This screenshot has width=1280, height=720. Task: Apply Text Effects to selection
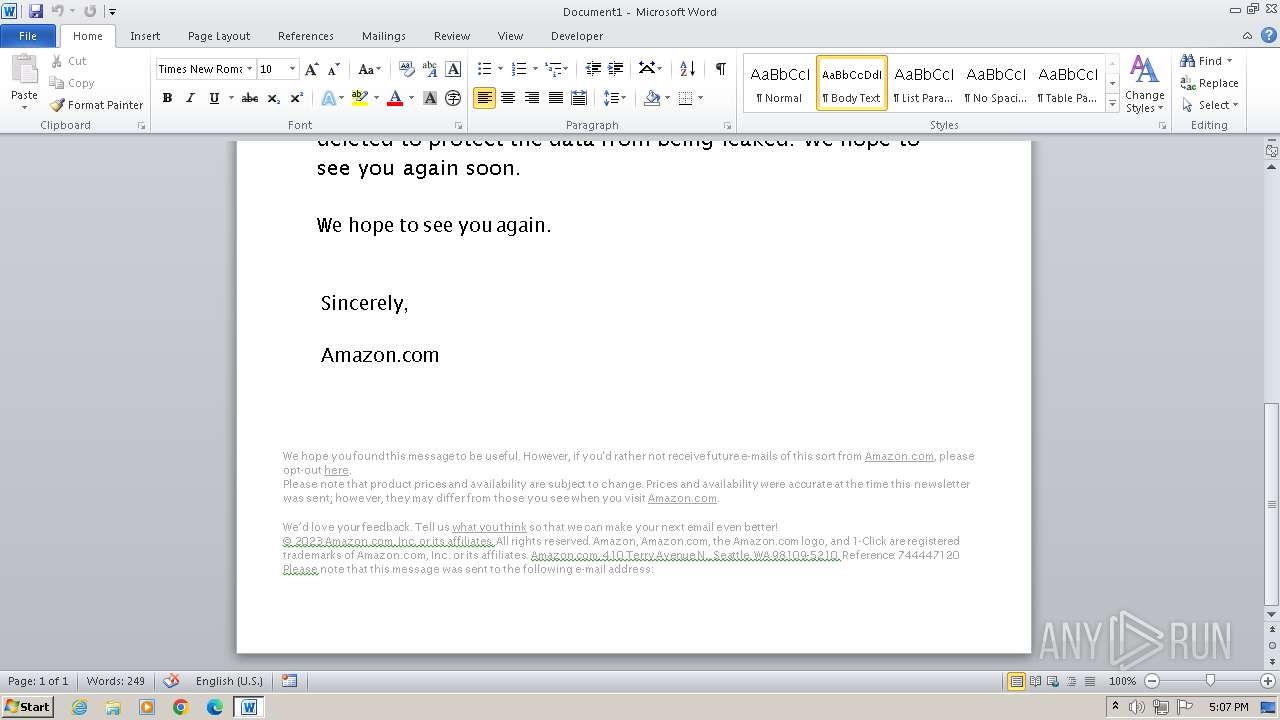tap(328, 98)
